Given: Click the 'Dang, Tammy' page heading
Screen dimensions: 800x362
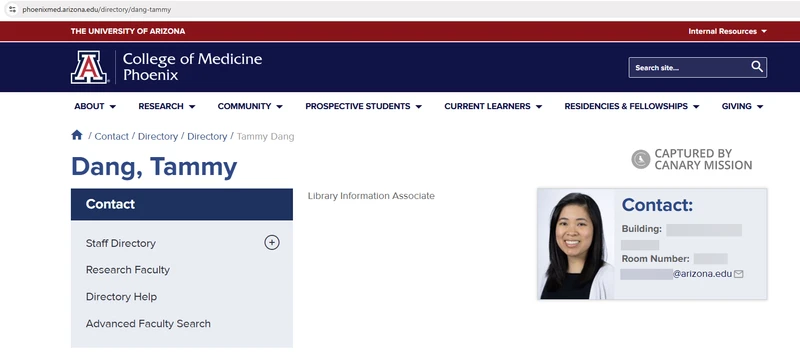Looking at the screenshot, I should 154,166.
